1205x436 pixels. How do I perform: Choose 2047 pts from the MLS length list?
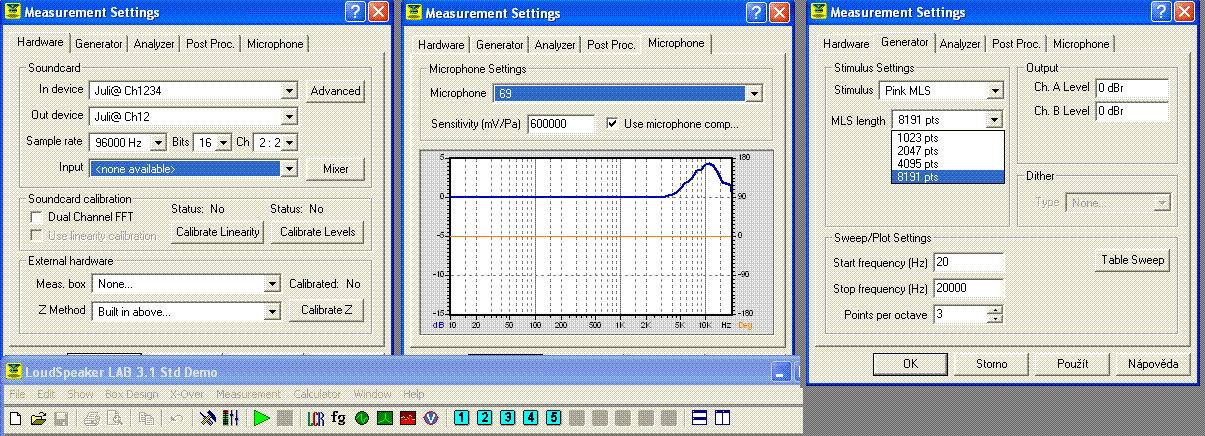[946, 151]
